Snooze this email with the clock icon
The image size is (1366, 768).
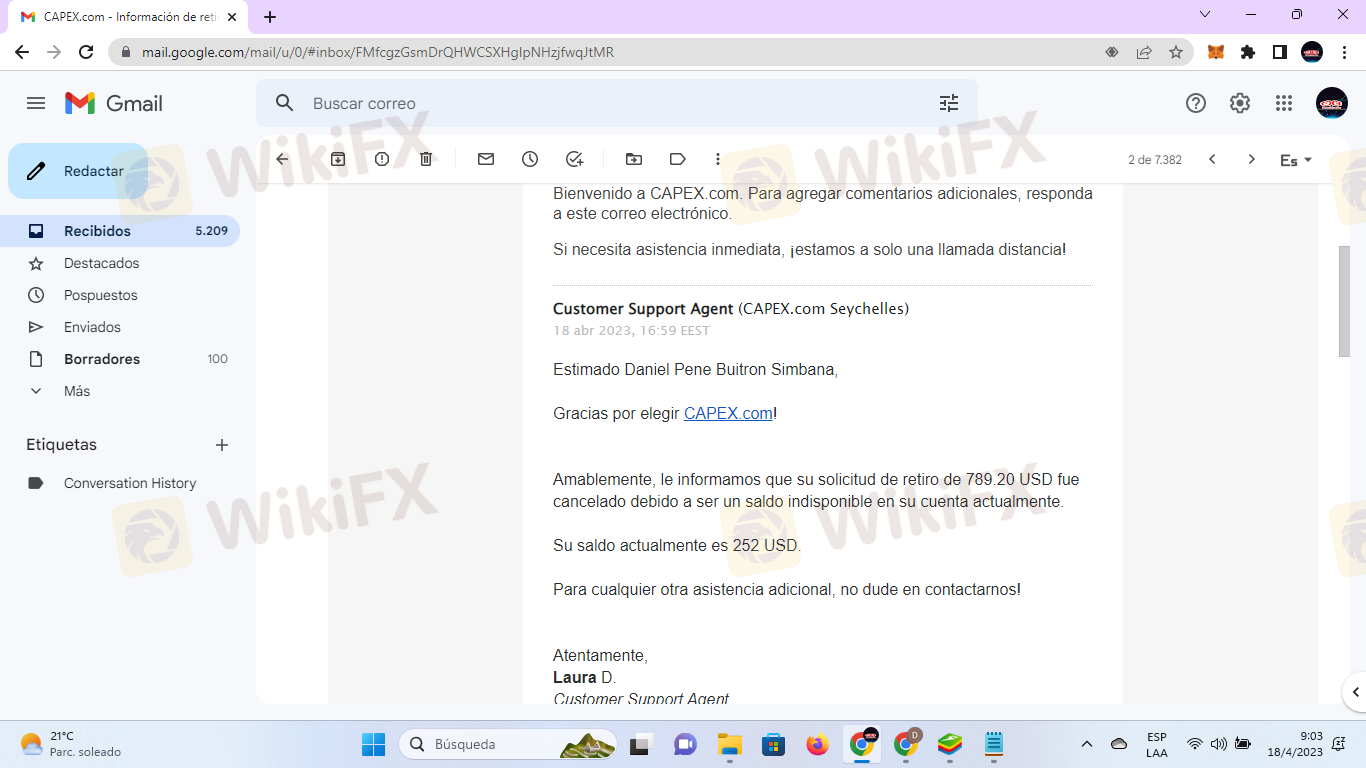530,159
